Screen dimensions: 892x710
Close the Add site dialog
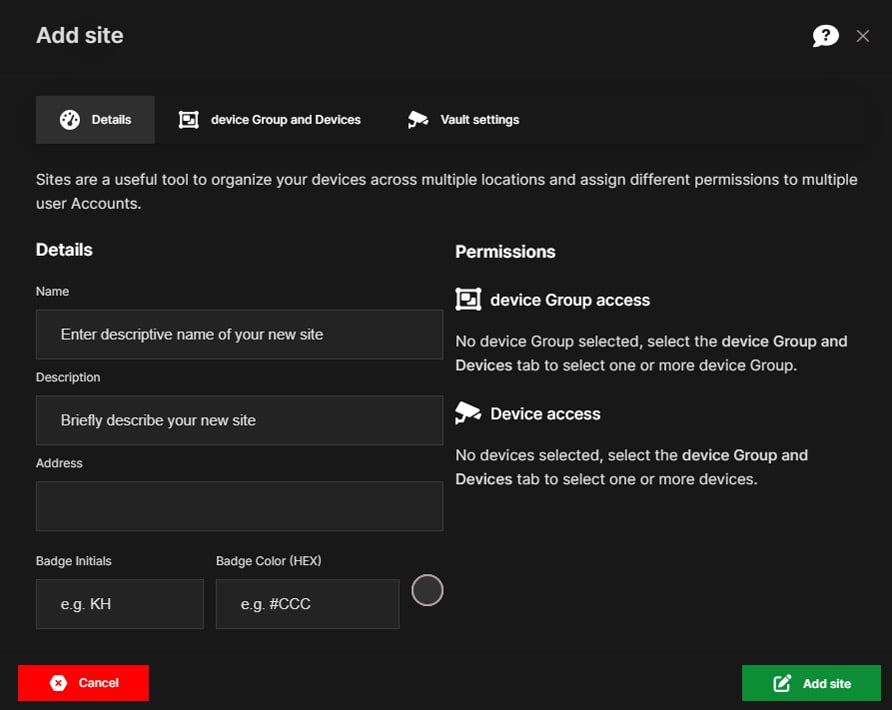coord(863,35)
